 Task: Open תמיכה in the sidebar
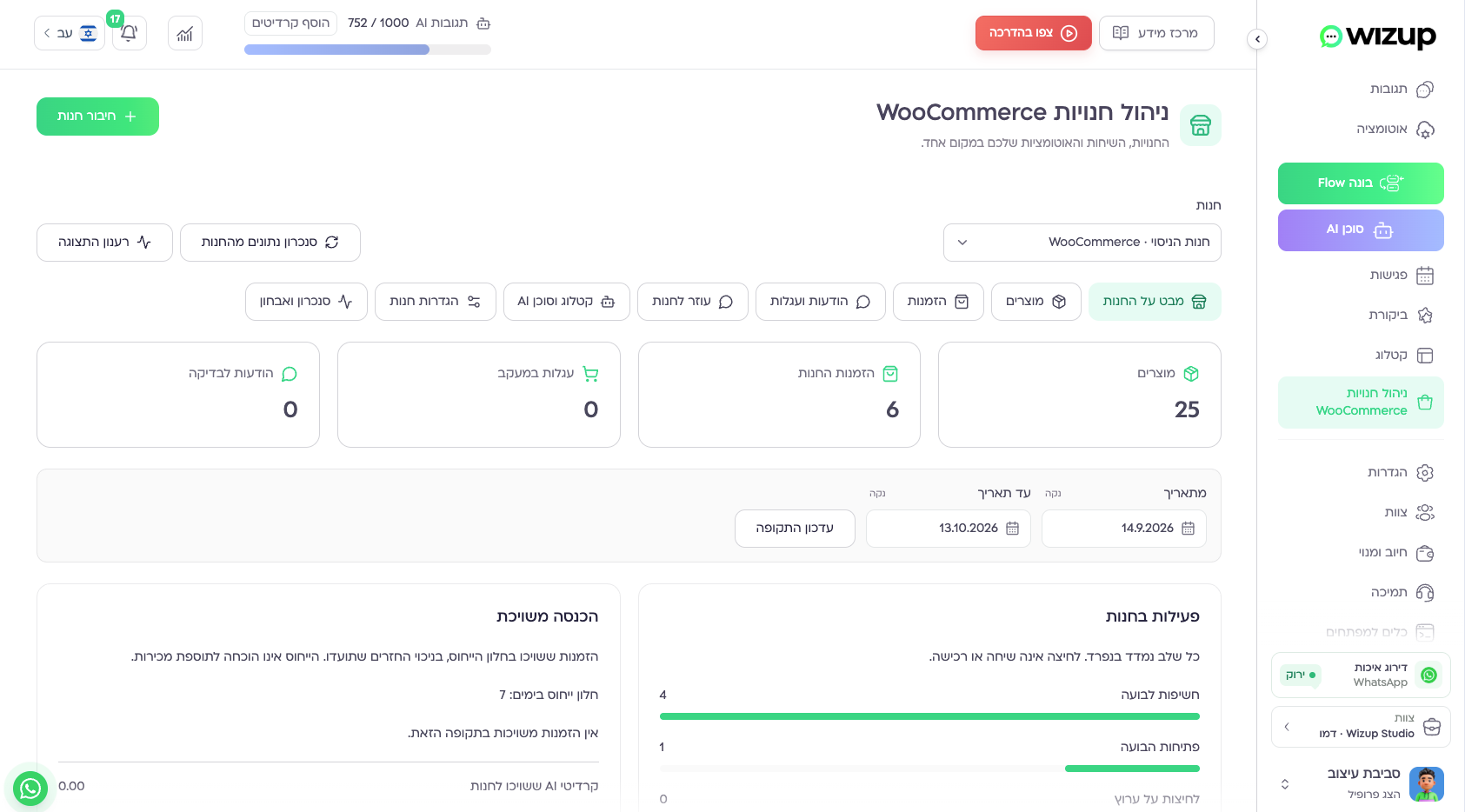pos(1361,593)
